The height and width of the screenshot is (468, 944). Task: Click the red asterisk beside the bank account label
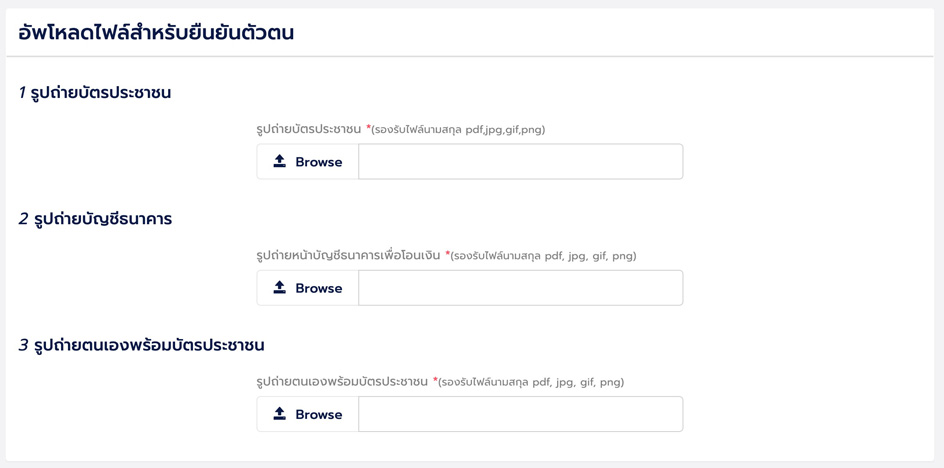pos(447,254)
